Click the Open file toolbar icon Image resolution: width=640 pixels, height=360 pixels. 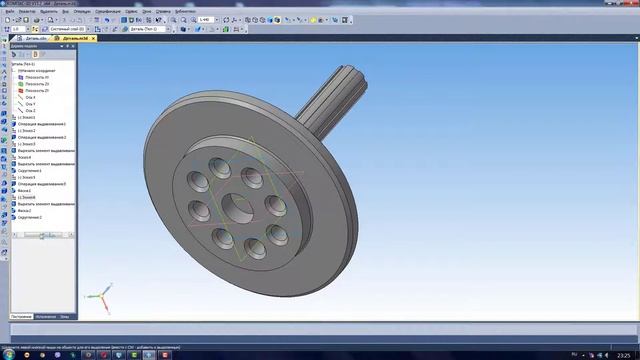[x=18, y=20]
